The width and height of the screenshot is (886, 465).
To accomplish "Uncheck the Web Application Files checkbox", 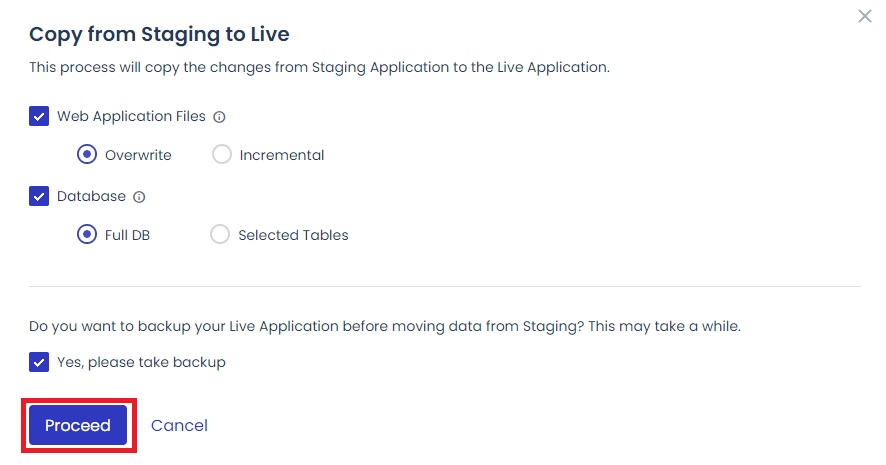I will pos(39,117).
